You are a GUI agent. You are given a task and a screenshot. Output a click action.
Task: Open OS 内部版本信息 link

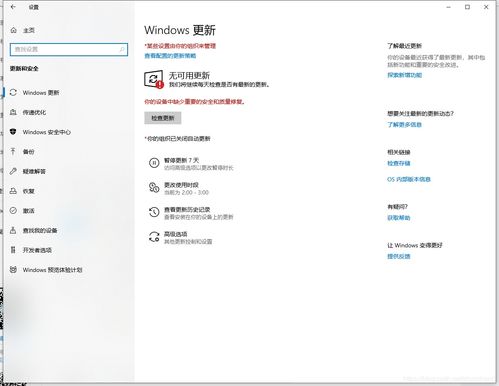coord(409,179)
